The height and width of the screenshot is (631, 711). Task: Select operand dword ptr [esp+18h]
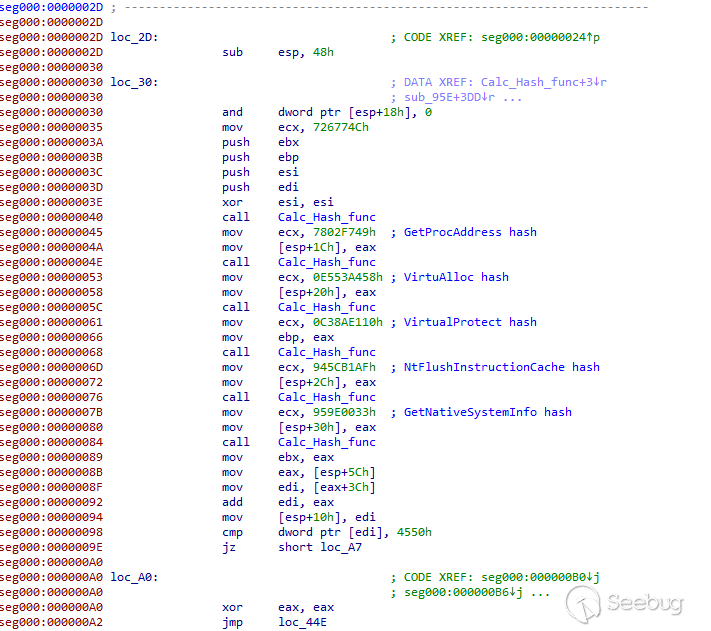346,112
